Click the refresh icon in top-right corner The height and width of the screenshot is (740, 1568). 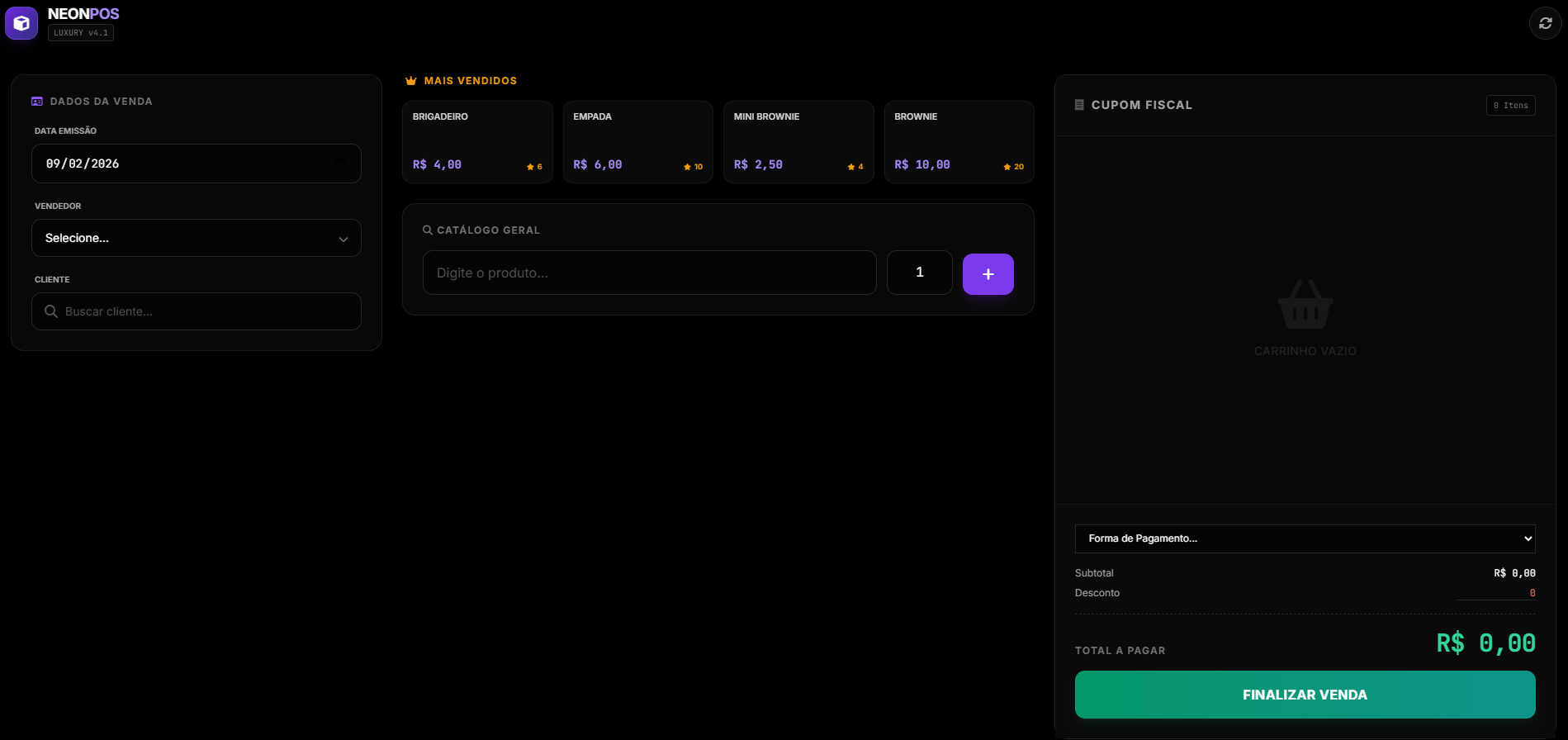click(1545, 23)
